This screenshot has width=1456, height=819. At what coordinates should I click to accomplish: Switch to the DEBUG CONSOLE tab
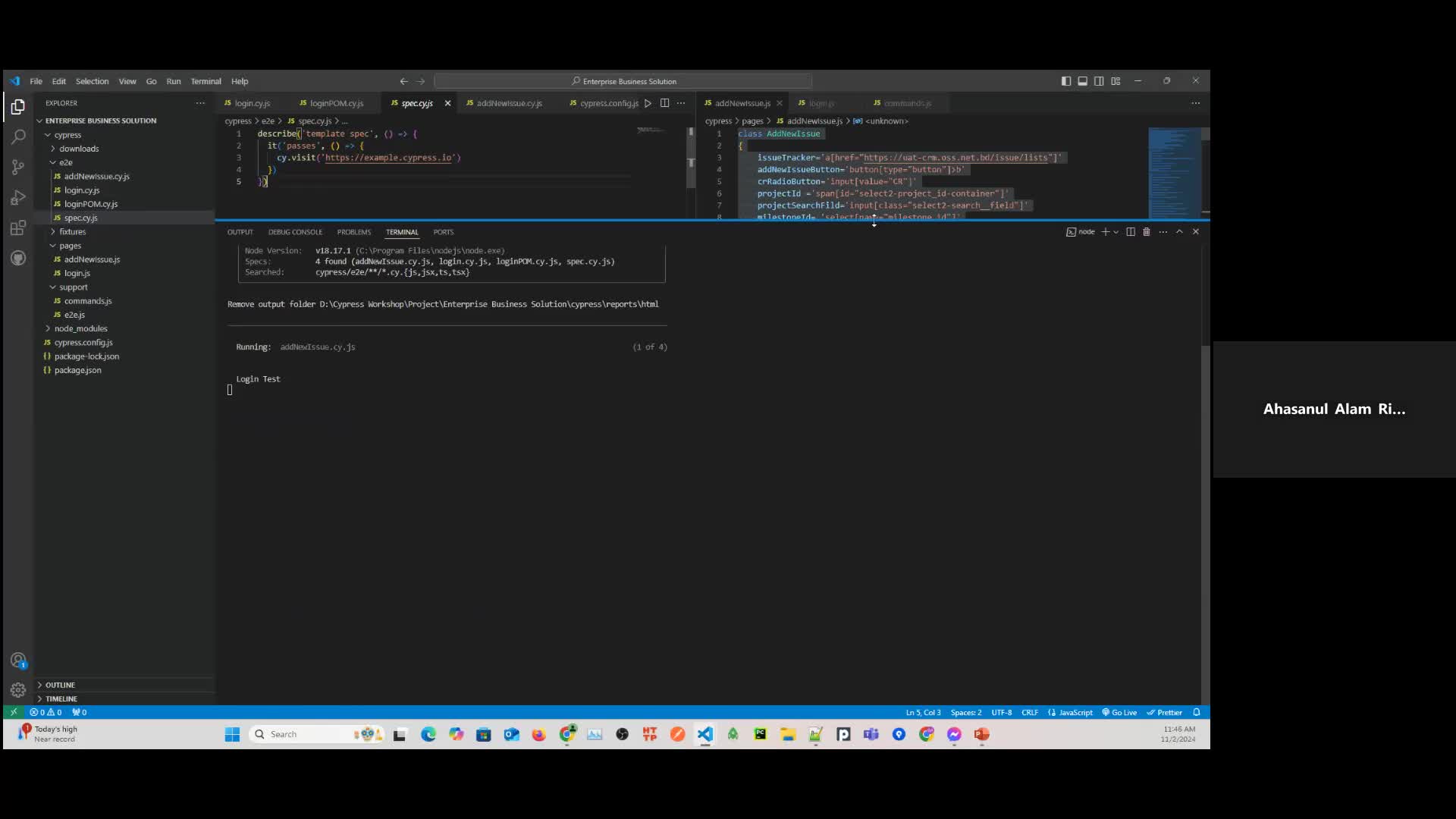296,232
